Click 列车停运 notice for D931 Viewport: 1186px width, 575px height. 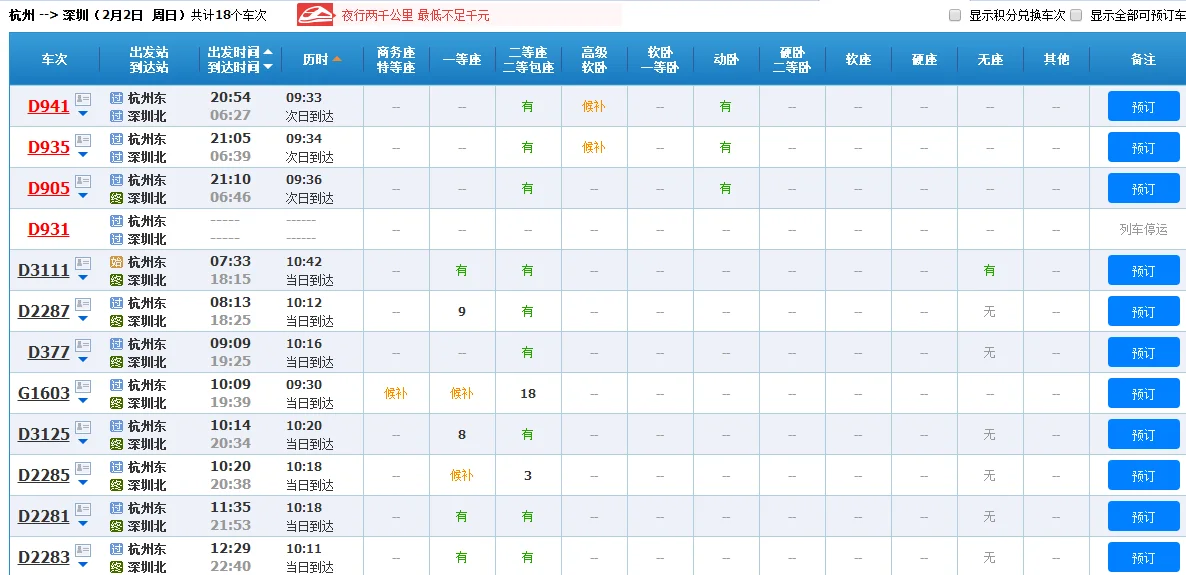point(1144,229)
